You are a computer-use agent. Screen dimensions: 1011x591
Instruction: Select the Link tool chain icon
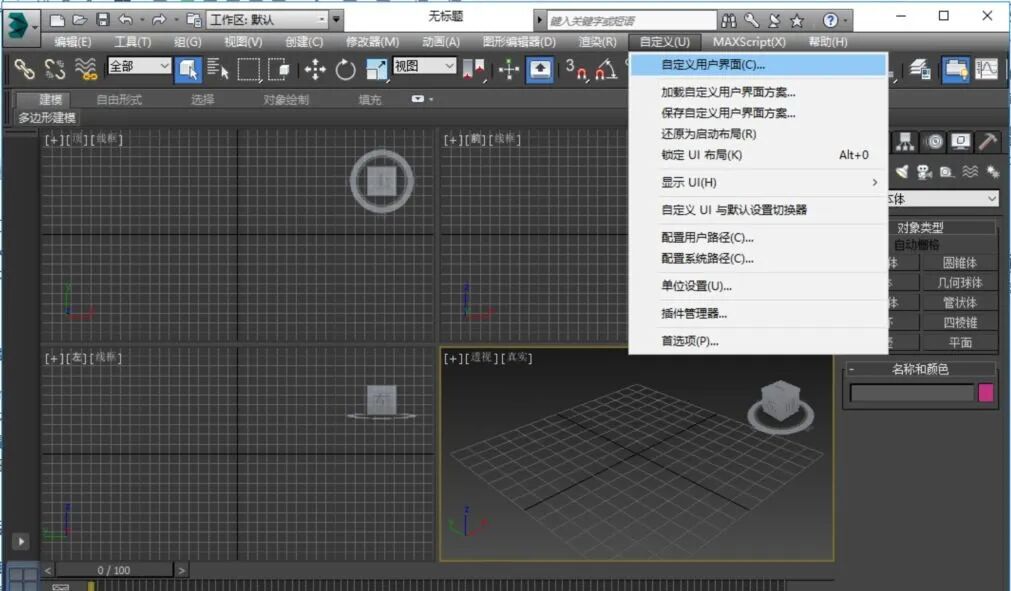24,68
